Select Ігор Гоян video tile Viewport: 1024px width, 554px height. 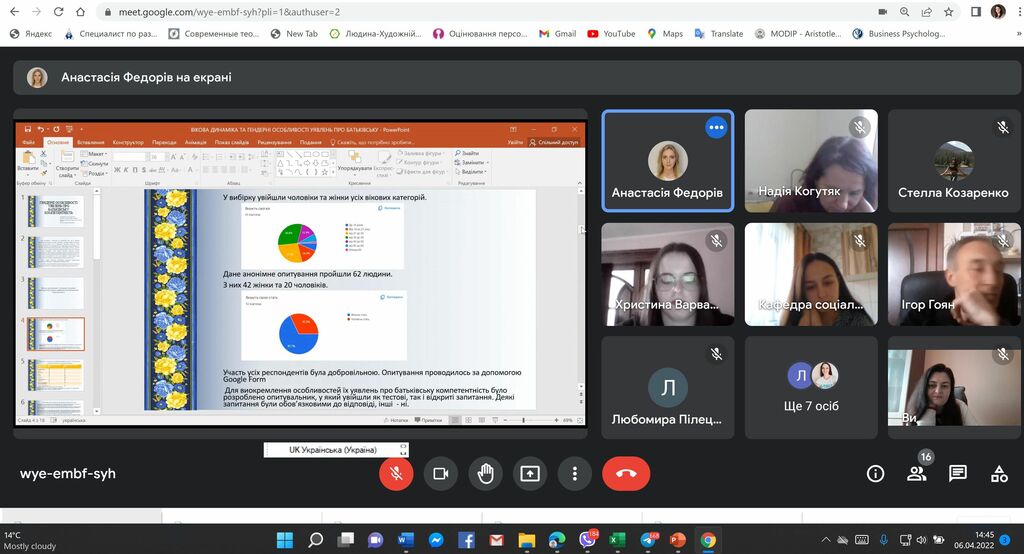coord(954,274)
